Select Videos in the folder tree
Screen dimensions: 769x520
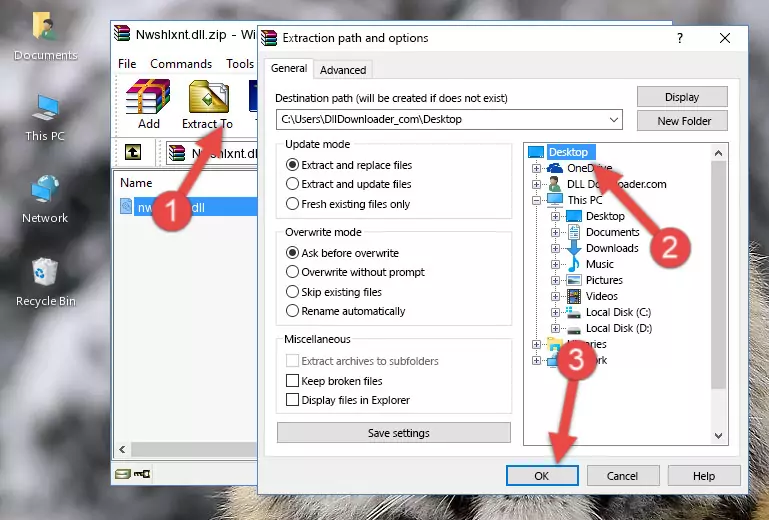601,296
